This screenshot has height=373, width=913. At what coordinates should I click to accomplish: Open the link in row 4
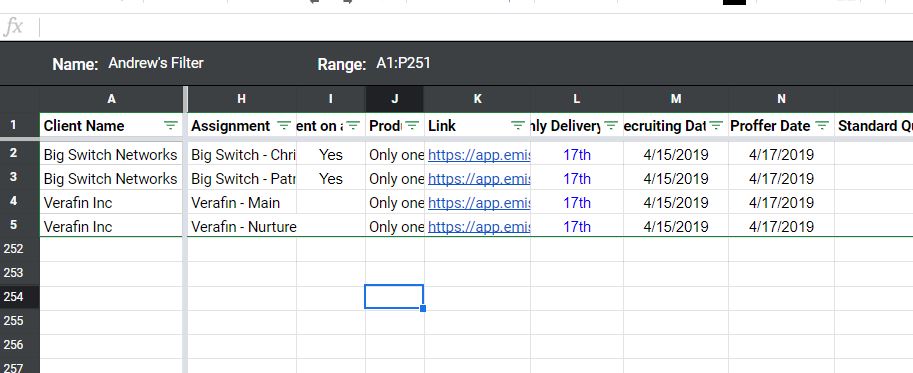click(479, 203)
